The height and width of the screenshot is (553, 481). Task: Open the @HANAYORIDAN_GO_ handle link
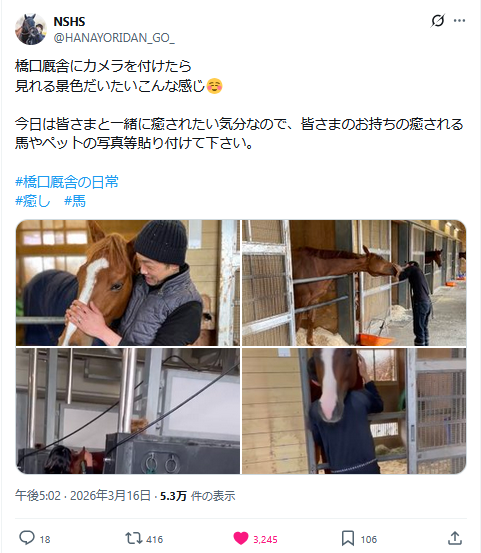coord(114,37)
